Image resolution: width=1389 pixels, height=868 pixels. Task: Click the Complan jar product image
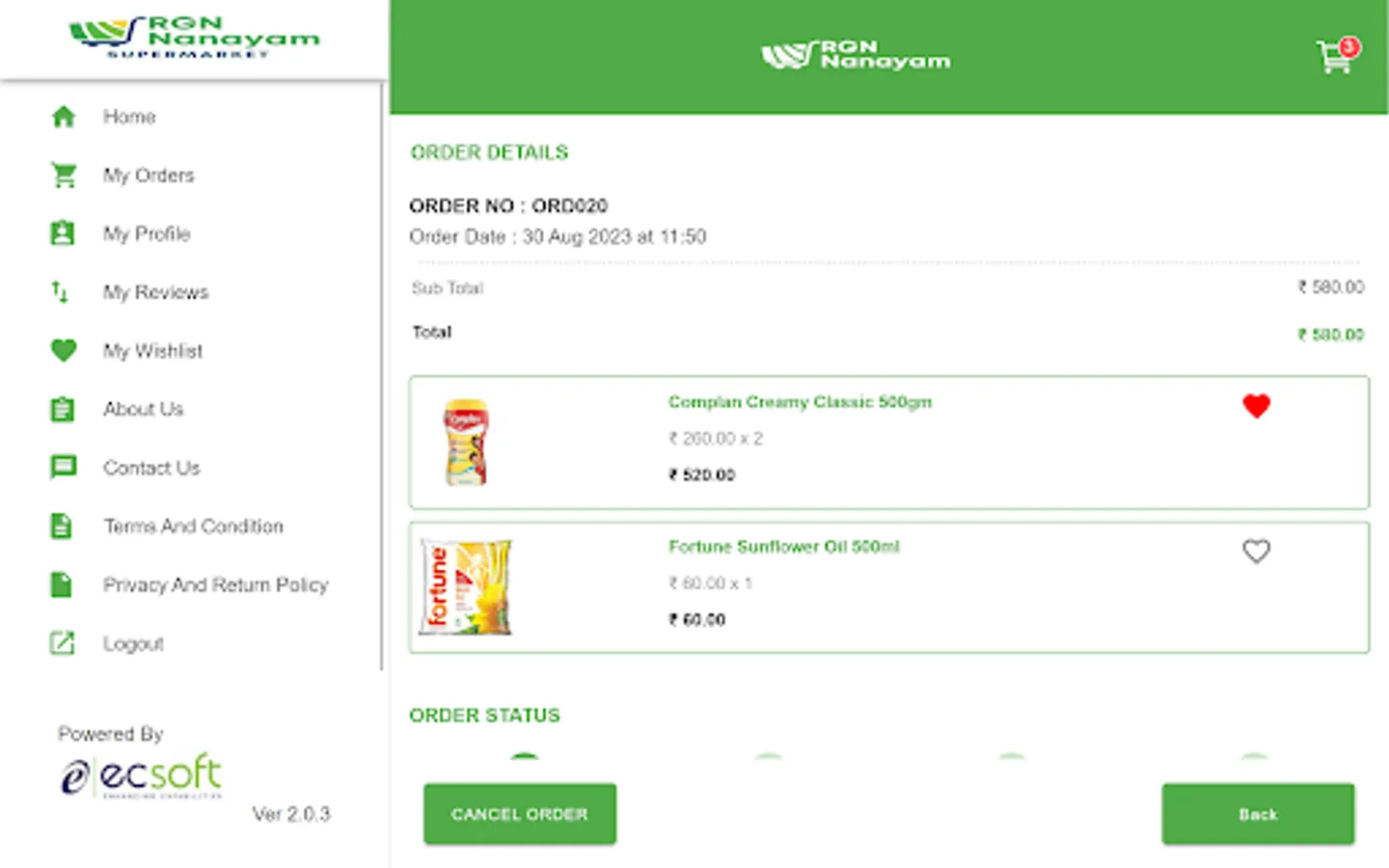click(x=466, y=442)
